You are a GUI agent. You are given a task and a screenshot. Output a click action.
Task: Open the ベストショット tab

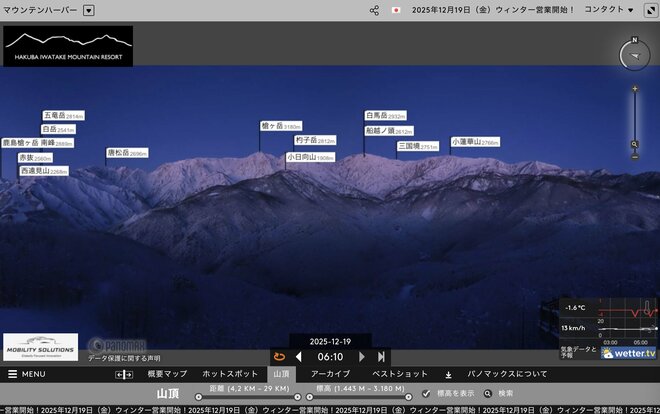coord(400,374)
